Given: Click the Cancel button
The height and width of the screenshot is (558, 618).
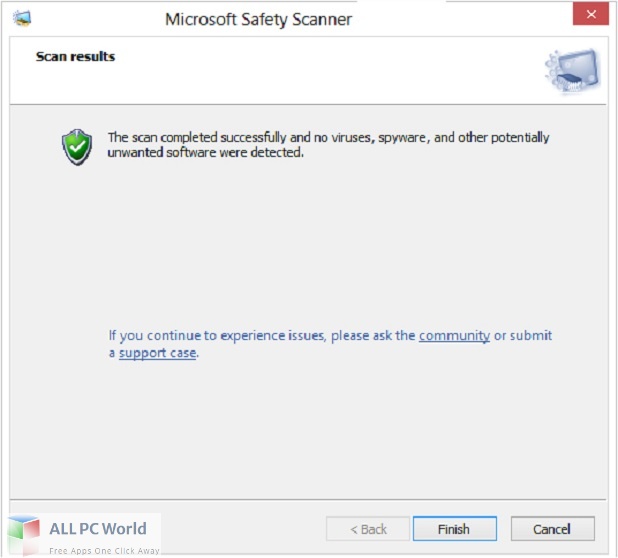Looking at the screenshot, I should click(x=552, y=528).
